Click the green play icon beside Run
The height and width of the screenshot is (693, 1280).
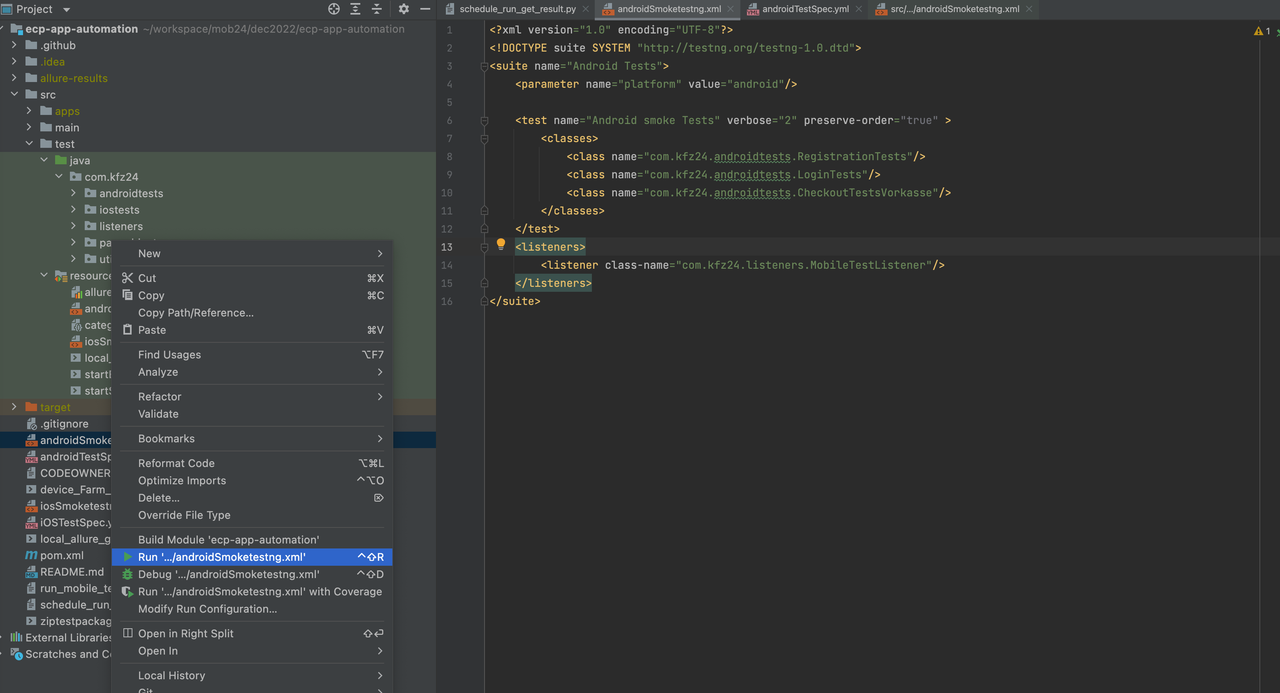click(127, 557)
